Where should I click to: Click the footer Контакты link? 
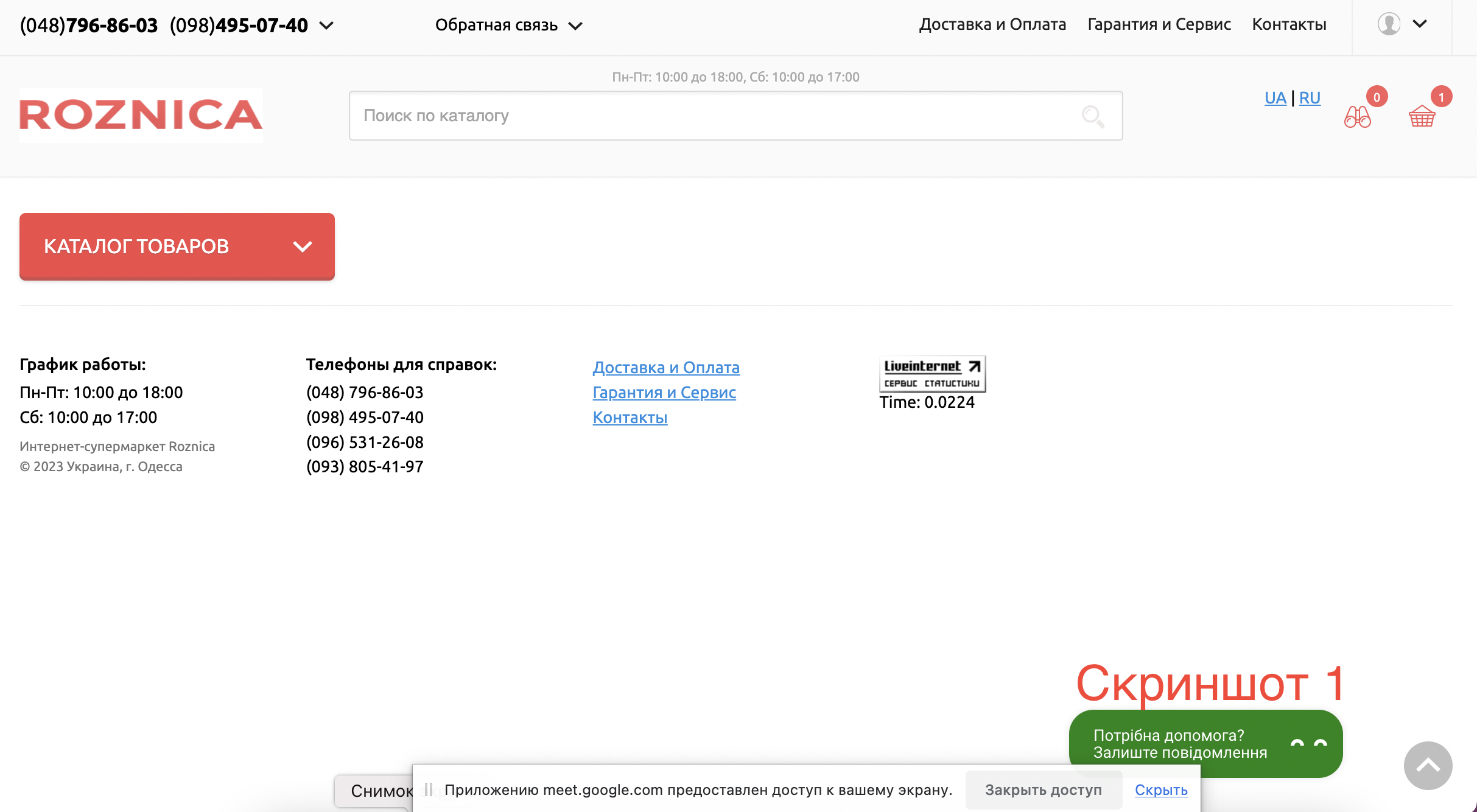click(x=630, y=418)
